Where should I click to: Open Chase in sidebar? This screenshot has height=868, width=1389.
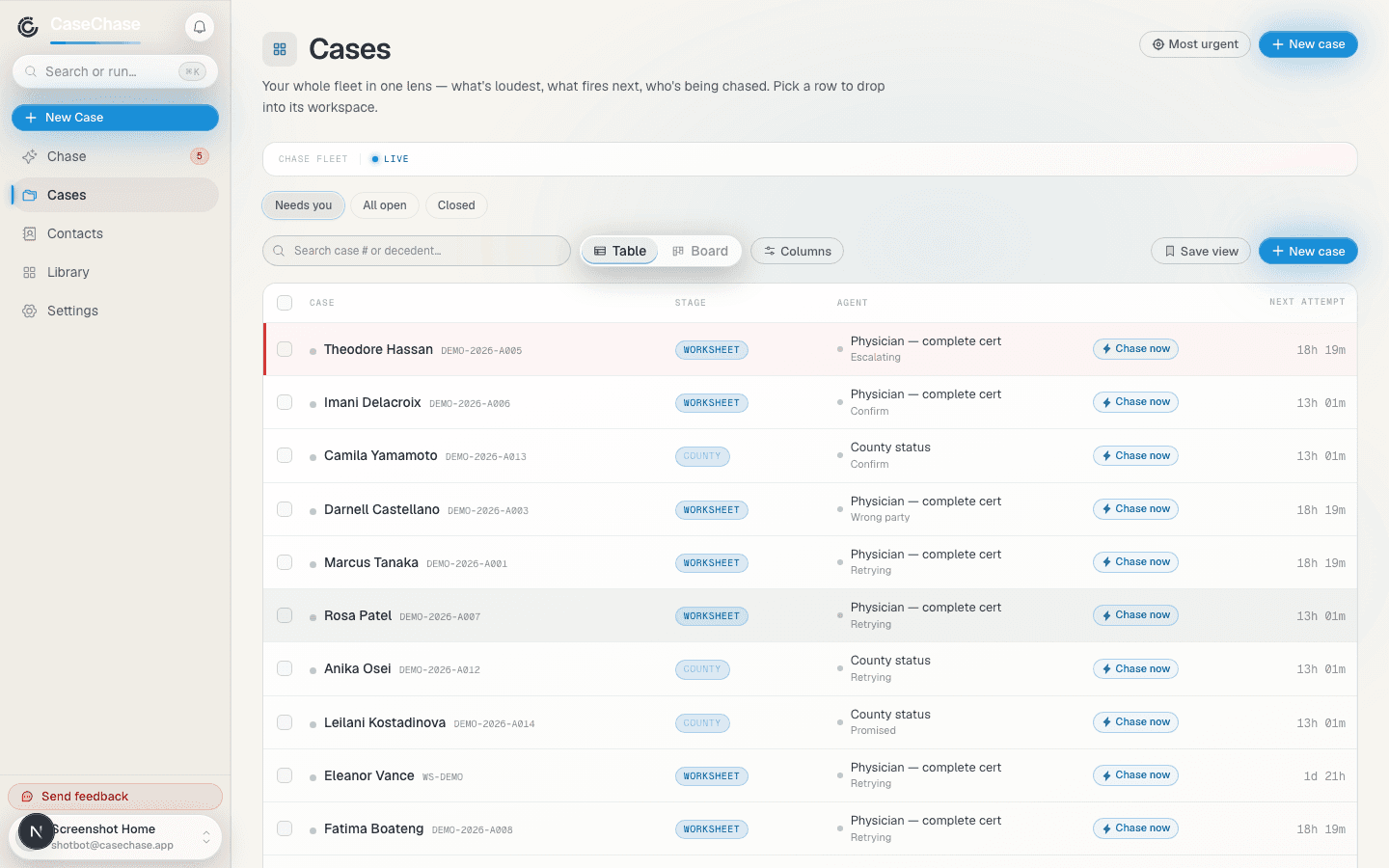(115, 156)
